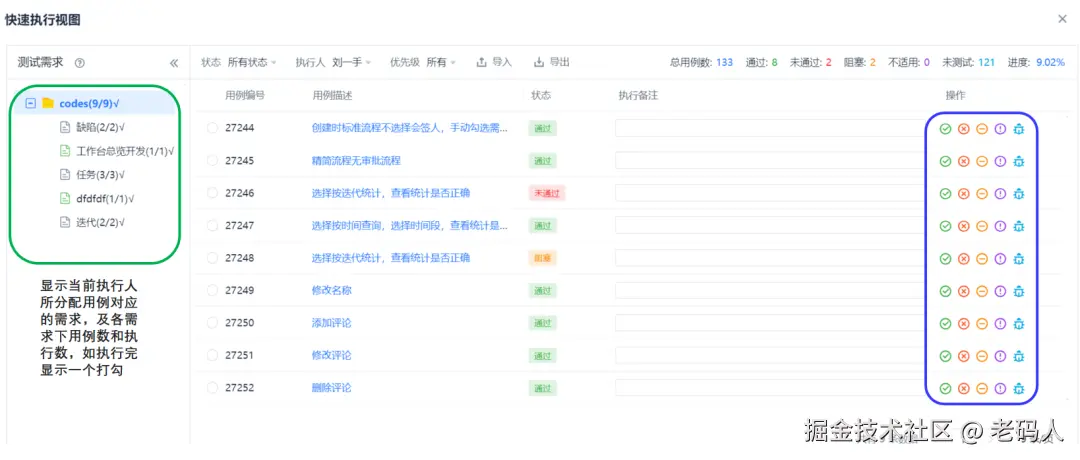Open the 删除评论 case link

(331, 388)
